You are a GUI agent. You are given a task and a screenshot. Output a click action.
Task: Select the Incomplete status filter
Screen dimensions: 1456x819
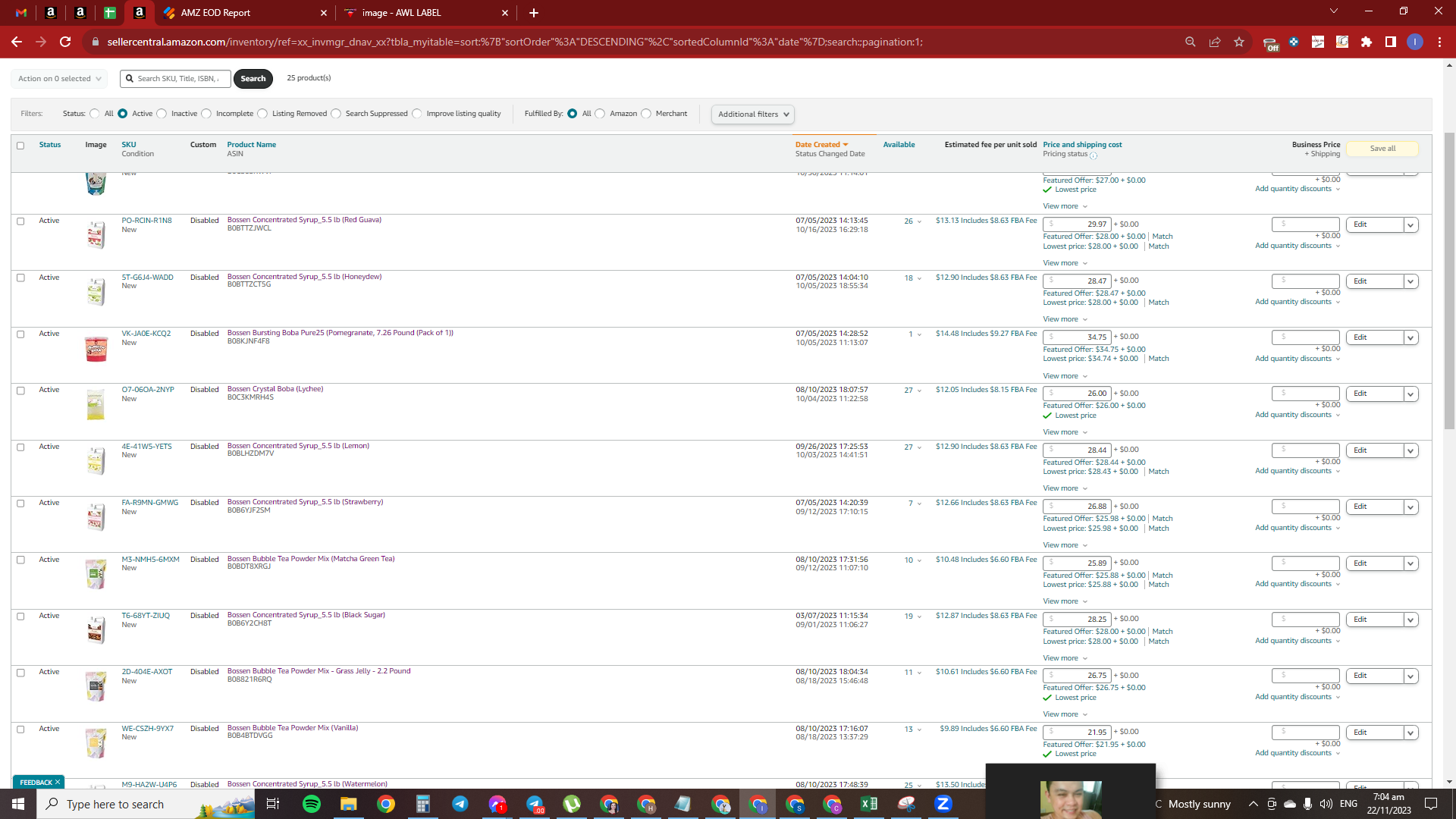pos(206,114)
